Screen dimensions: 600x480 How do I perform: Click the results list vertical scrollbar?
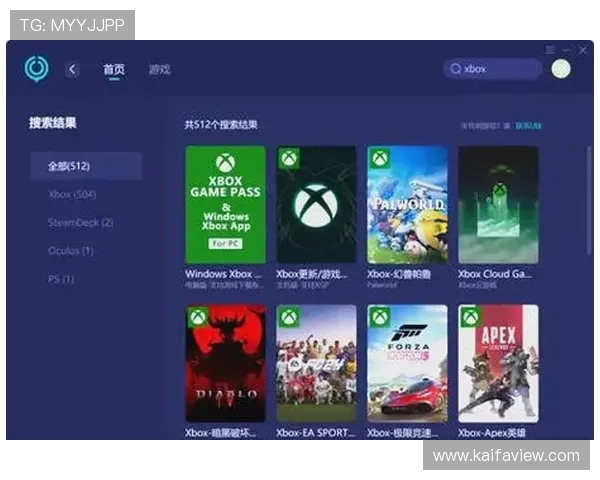click(589, 201)
